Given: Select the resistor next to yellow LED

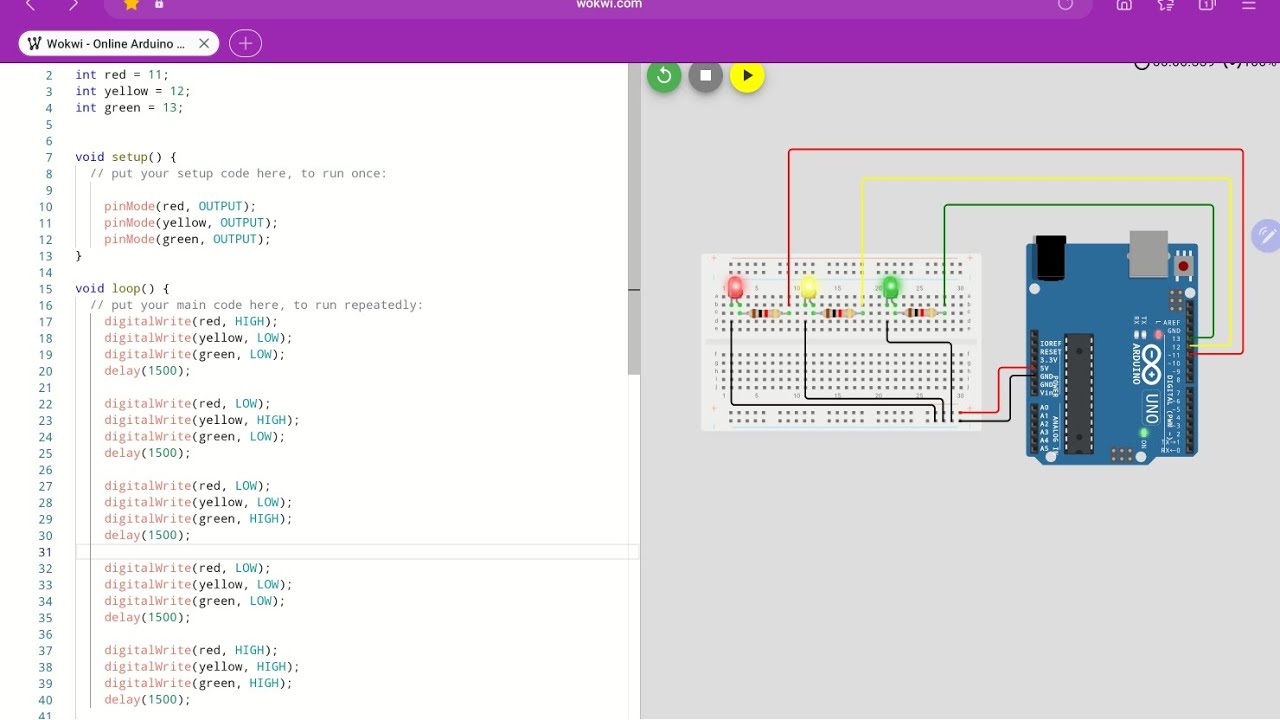Looking at the screenshot, I should [x=838, y=313].
